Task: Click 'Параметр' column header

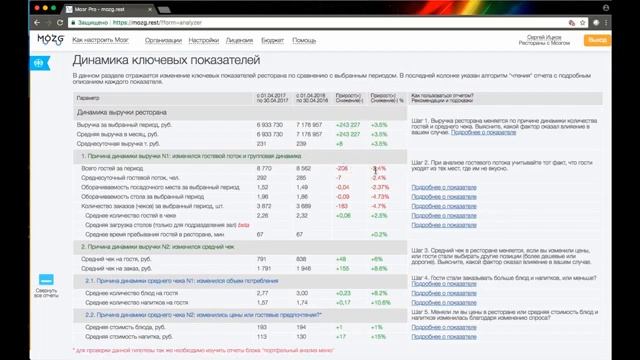Action: (88, 98)
